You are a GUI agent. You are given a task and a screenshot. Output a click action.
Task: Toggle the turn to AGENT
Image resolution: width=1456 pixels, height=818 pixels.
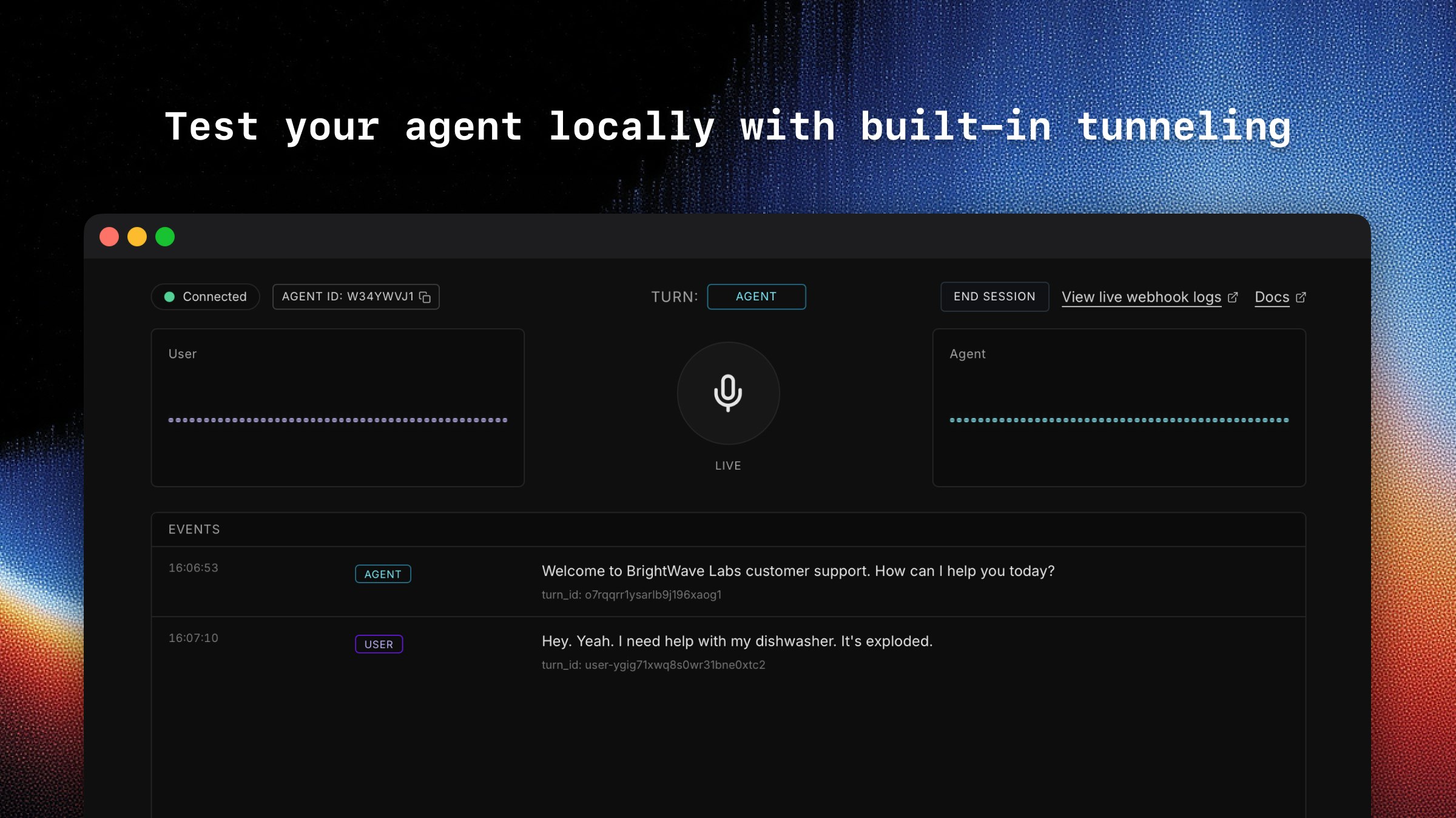point(756,297)
